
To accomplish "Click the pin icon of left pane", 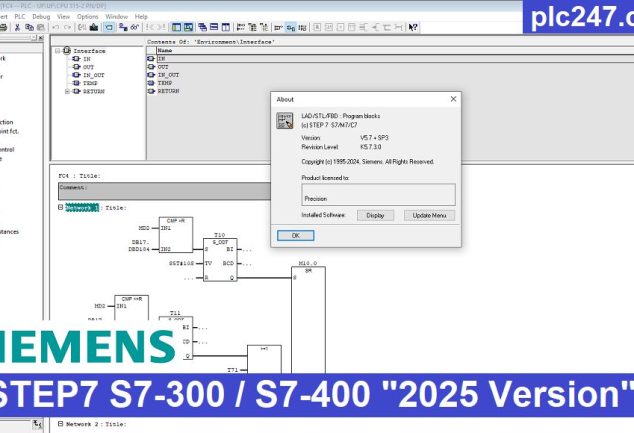I will (34, 38).
